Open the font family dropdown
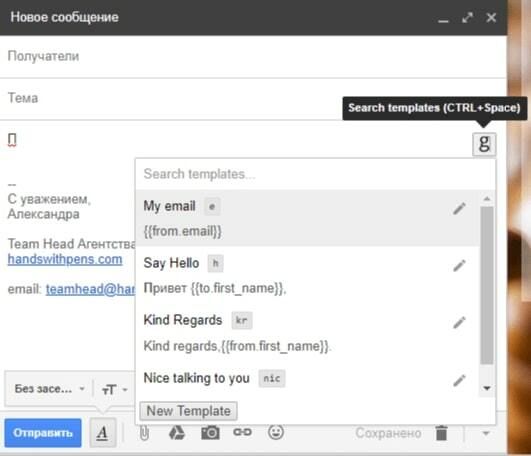 49,389
